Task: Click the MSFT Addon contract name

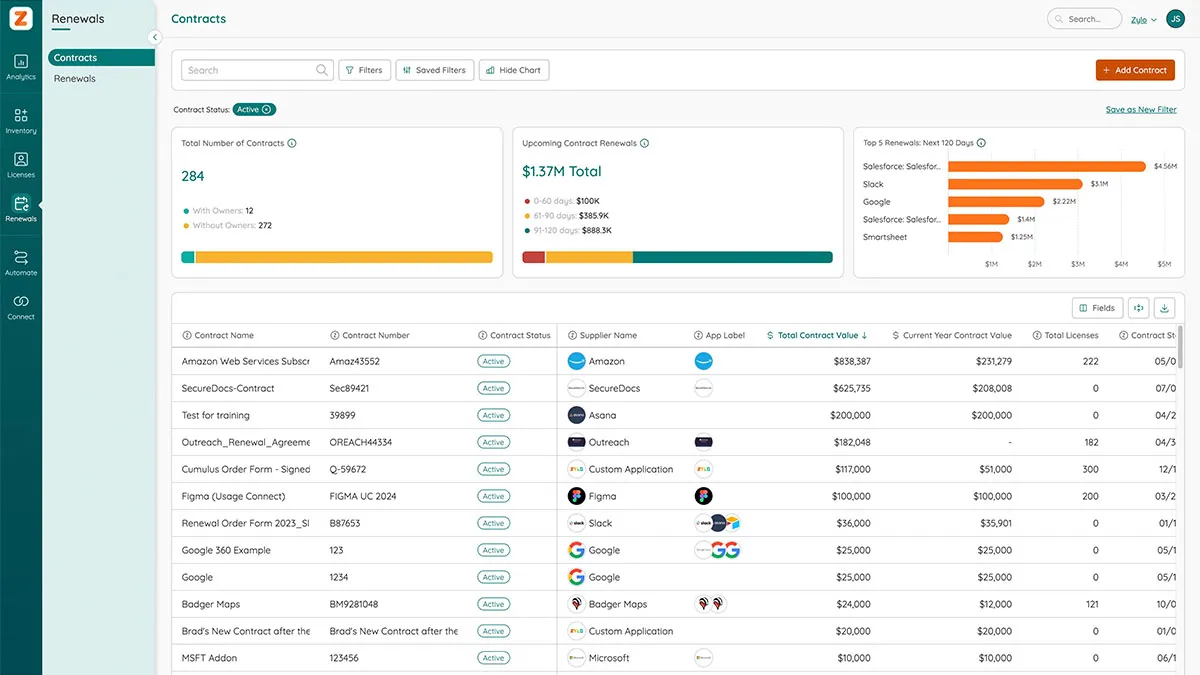Action: coord(209,658)
